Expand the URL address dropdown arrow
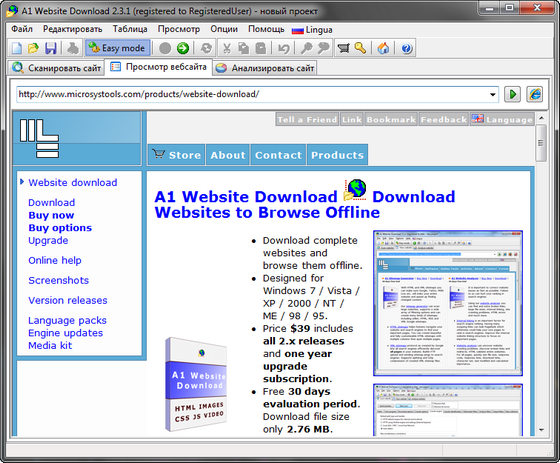Image resolution: width=560 pixels, height=463 pixels. (x=493, y=95)
